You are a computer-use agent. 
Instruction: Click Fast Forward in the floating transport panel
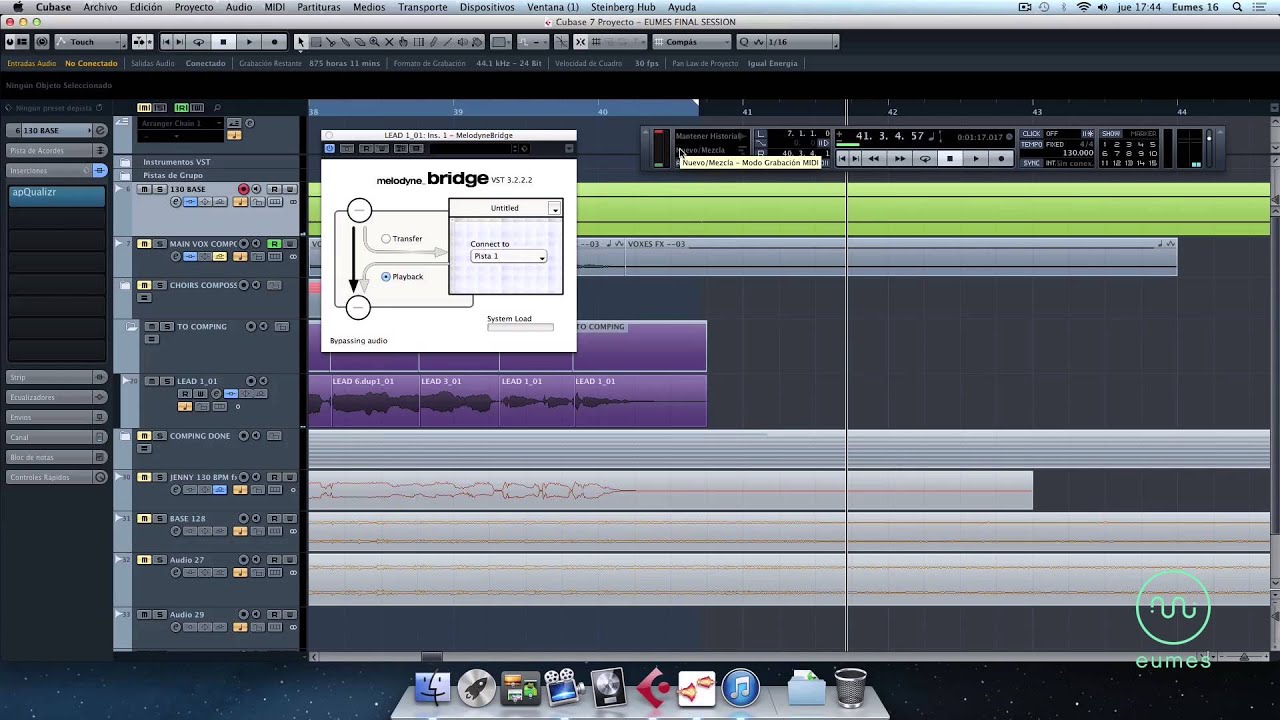coord(900,158)
